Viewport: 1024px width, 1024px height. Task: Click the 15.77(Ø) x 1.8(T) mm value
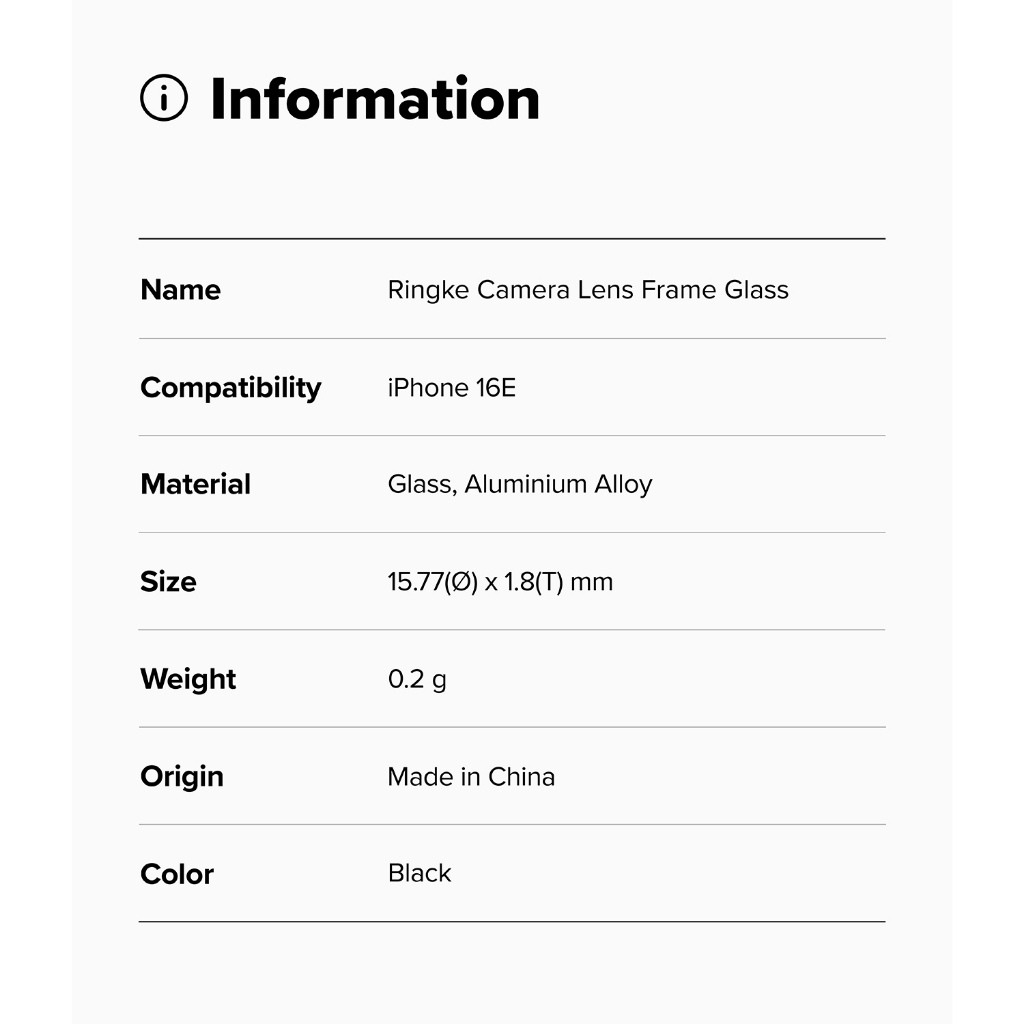[x=500, y=581]
